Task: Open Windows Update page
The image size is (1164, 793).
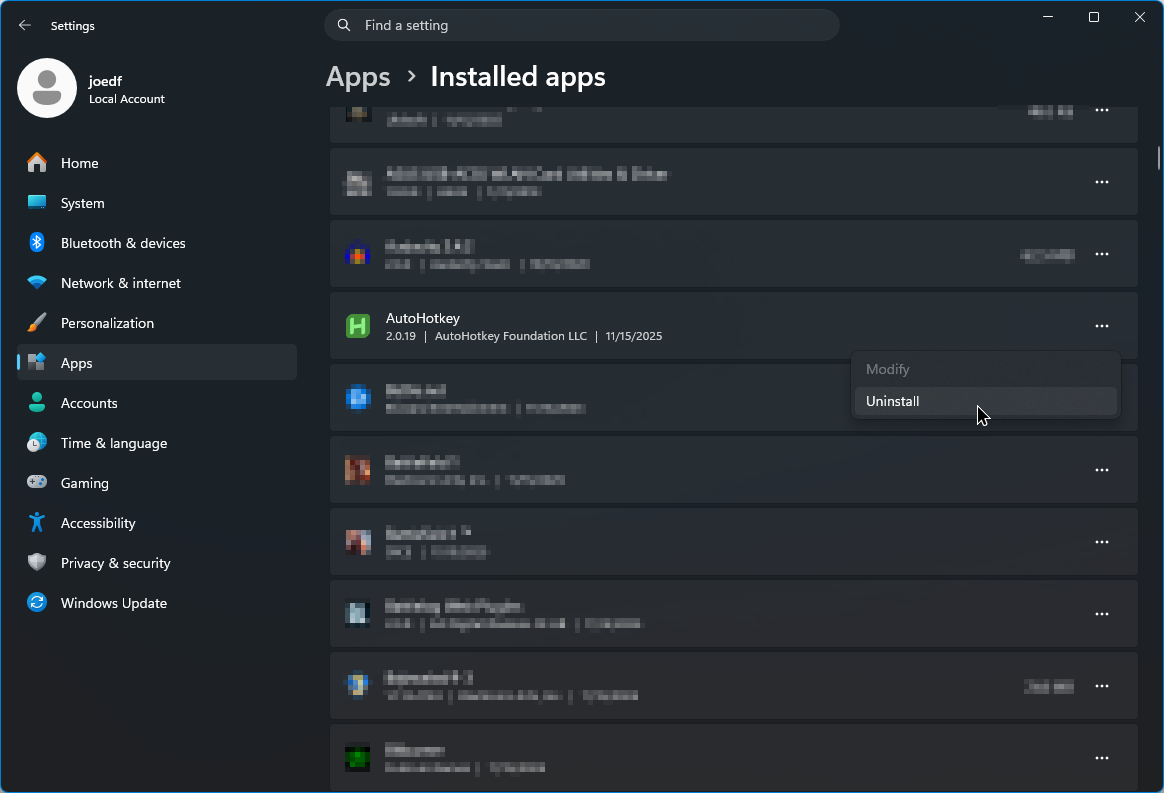Action: 157,604
